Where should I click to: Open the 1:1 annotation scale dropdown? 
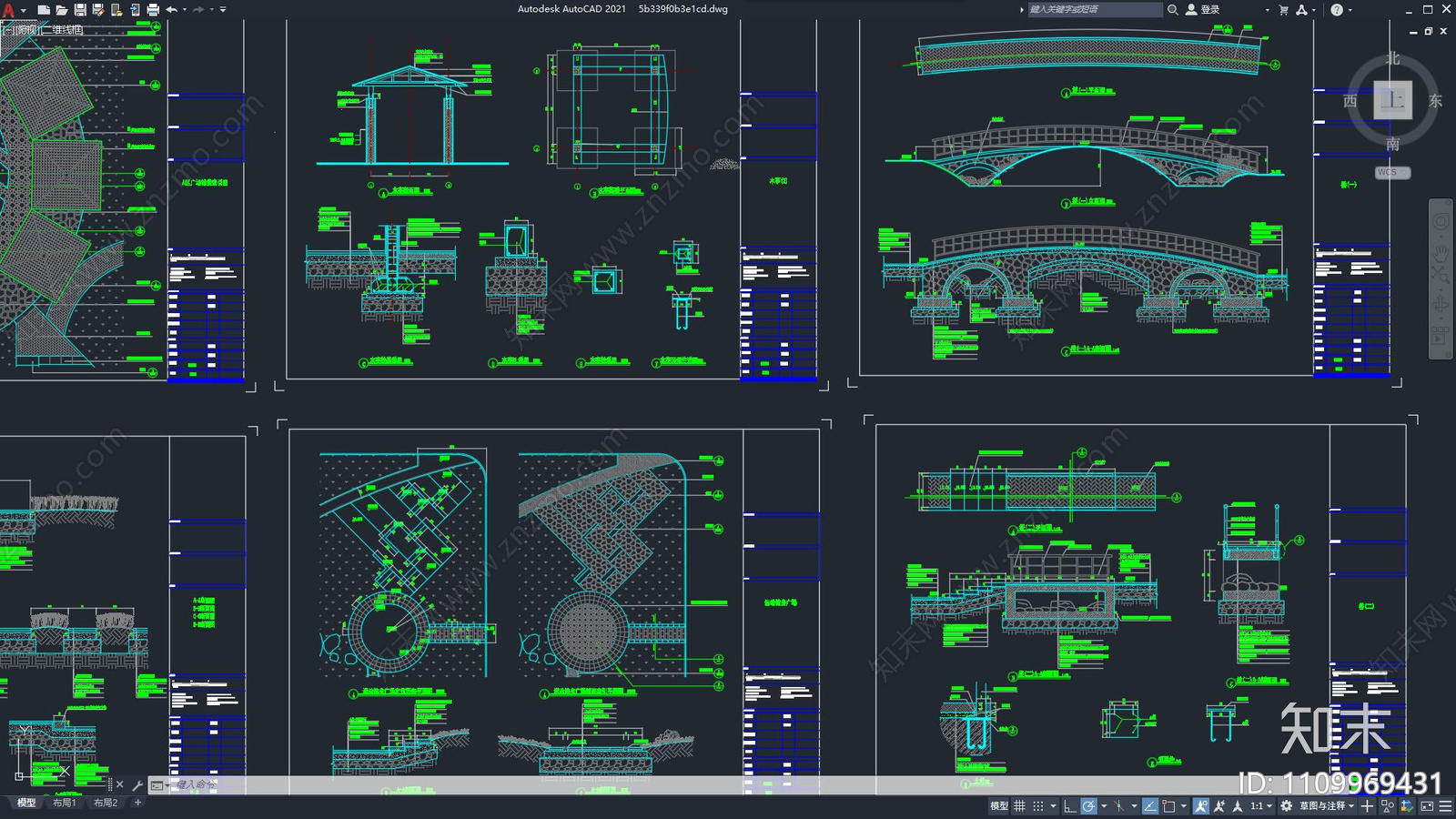[1261, 805]
